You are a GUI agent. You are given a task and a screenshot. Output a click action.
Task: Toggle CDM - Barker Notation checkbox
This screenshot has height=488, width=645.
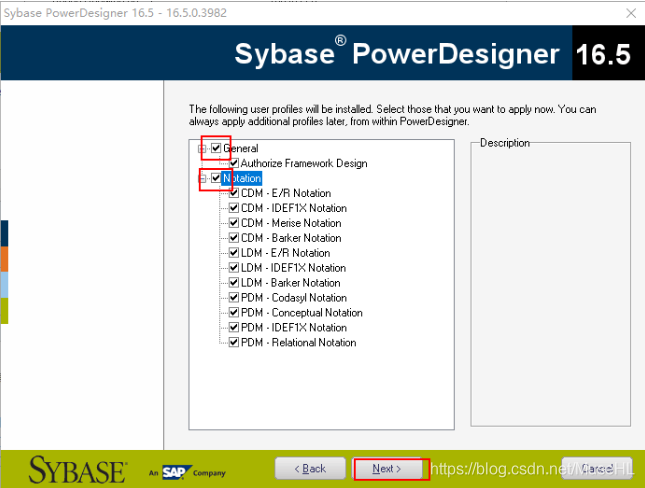coord(234,238)
